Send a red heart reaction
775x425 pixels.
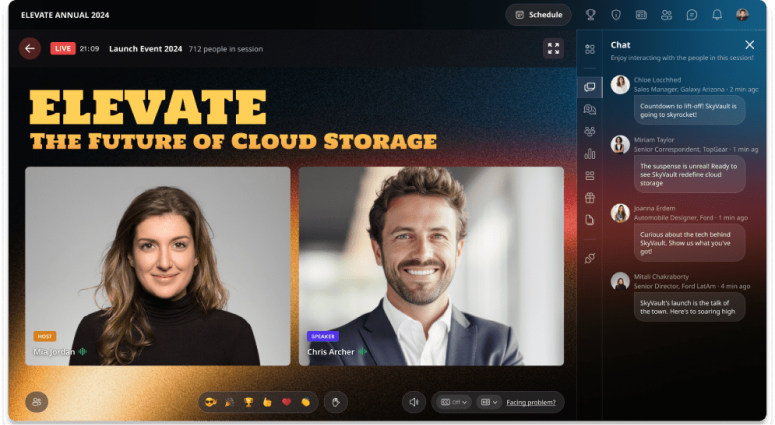click(x=286, y=402)
